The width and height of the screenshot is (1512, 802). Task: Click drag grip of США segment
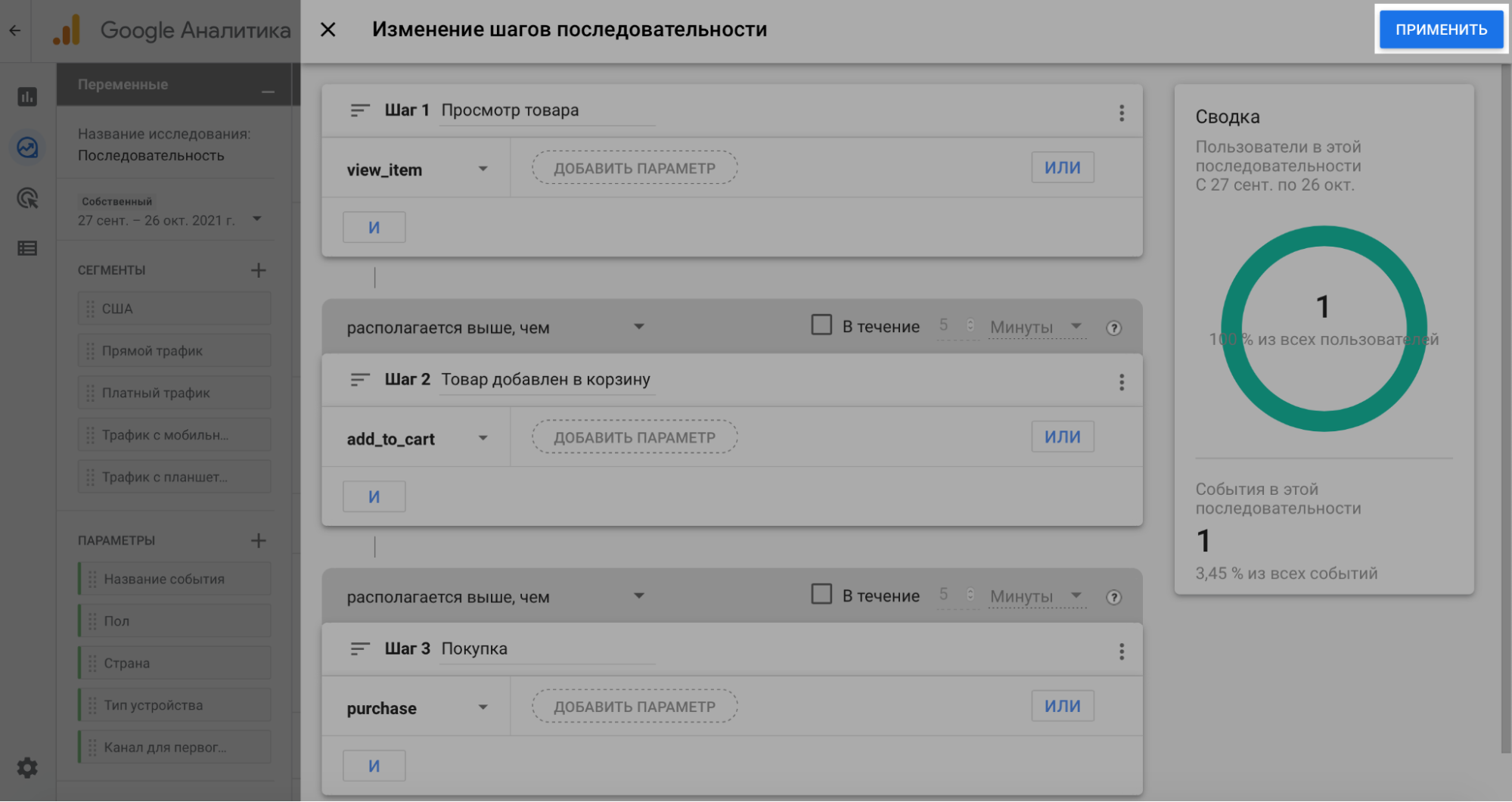(90, 309)
